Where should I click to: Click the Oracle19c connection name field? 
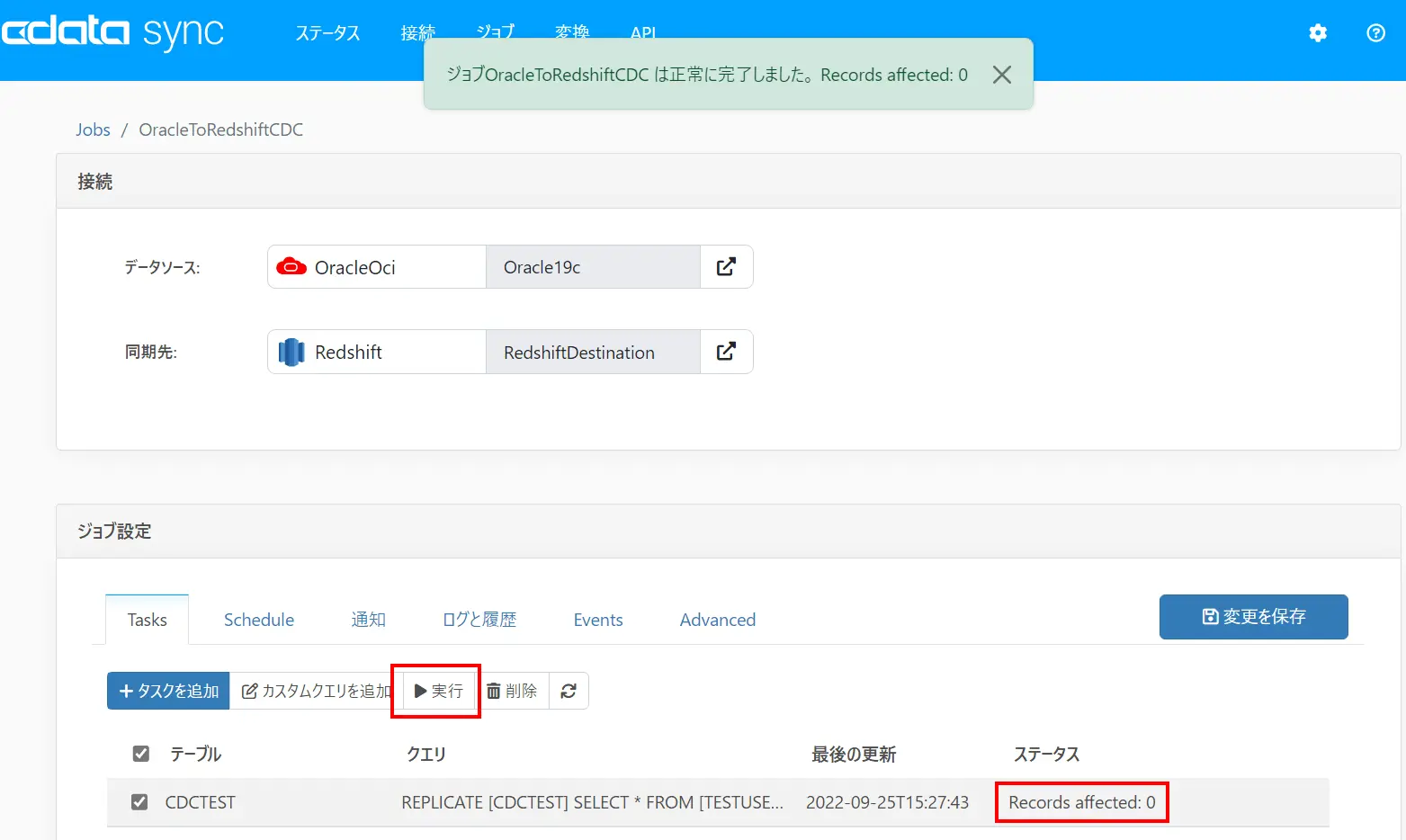click(x=593, y=267)
